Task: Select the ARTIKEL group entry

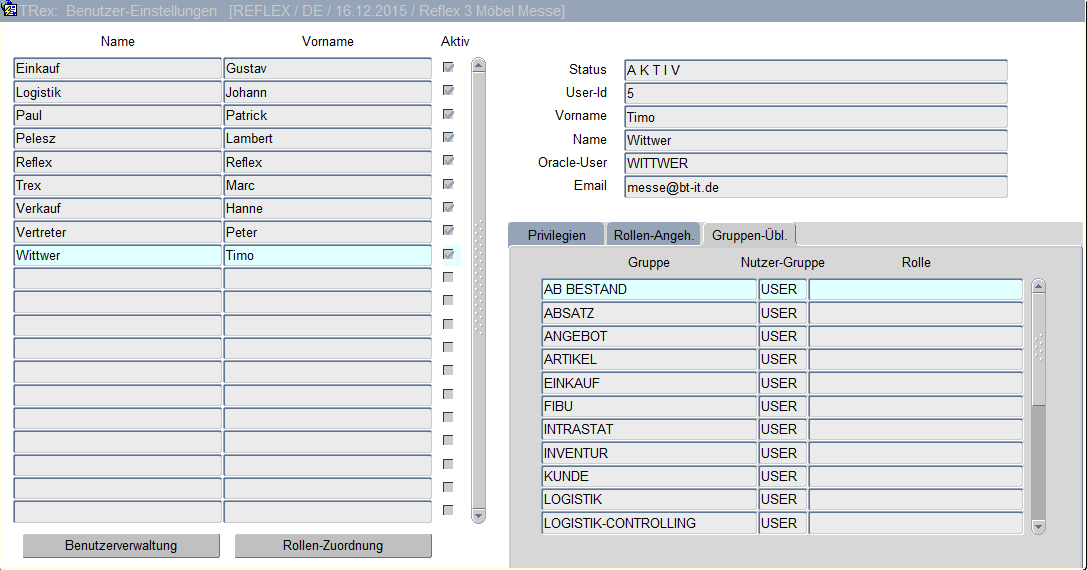Action: pyautogui.click(x=649, y=360)
